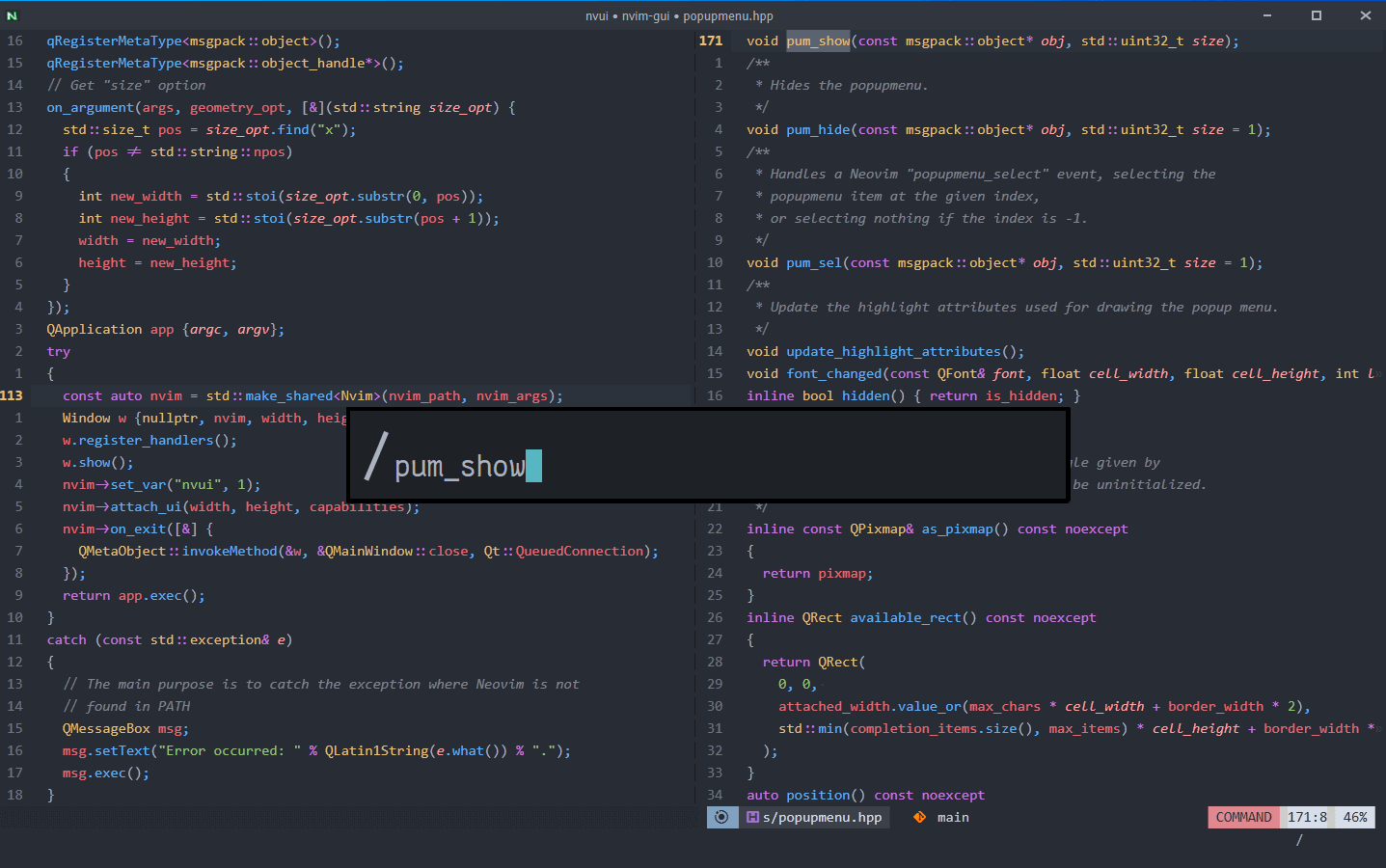Click the font_changed function name
The width and height of the screenshot is (1386, 868).
pyautogui.click(x=834, y=373)
